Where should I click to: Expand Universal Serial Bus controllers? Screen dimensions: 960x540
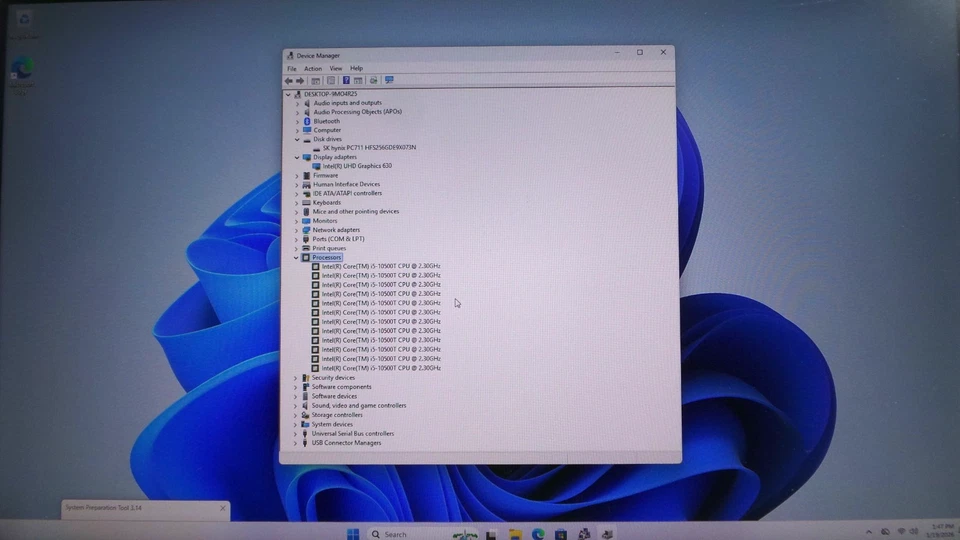point(295,433)
